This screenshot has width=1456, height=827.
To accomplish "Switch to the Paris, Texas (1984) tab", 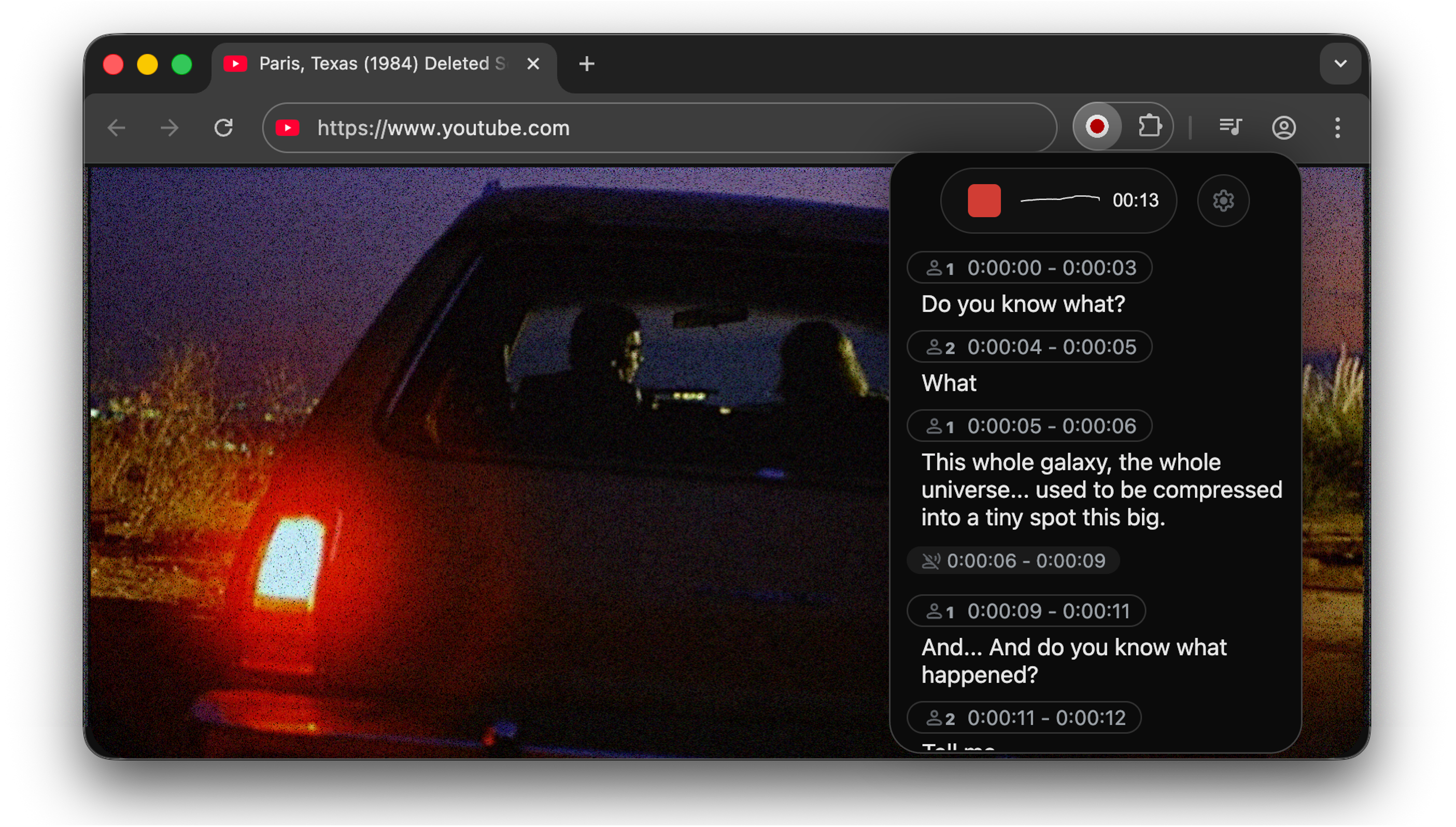I will 369,63.
